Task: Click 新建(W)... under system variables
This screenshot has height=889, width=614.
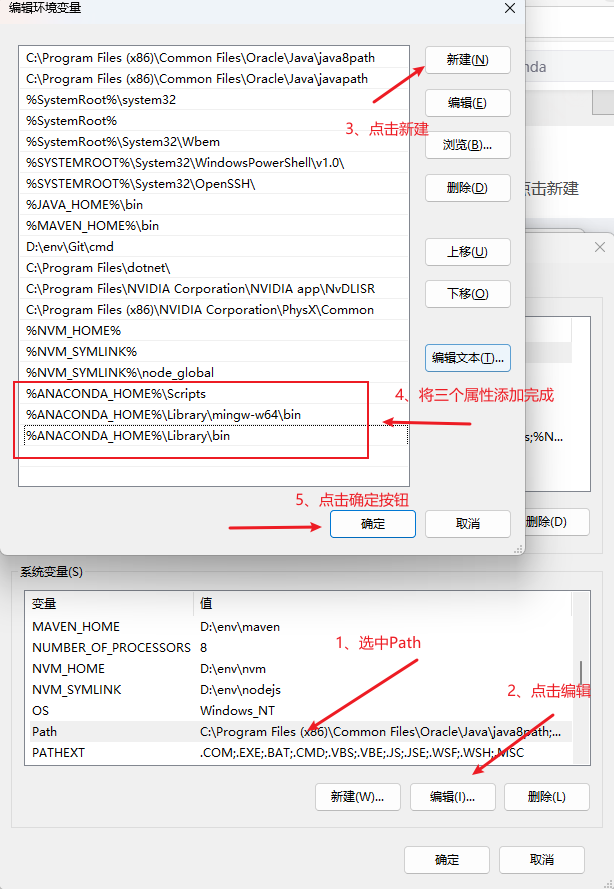Action: [x=358, y=797]
